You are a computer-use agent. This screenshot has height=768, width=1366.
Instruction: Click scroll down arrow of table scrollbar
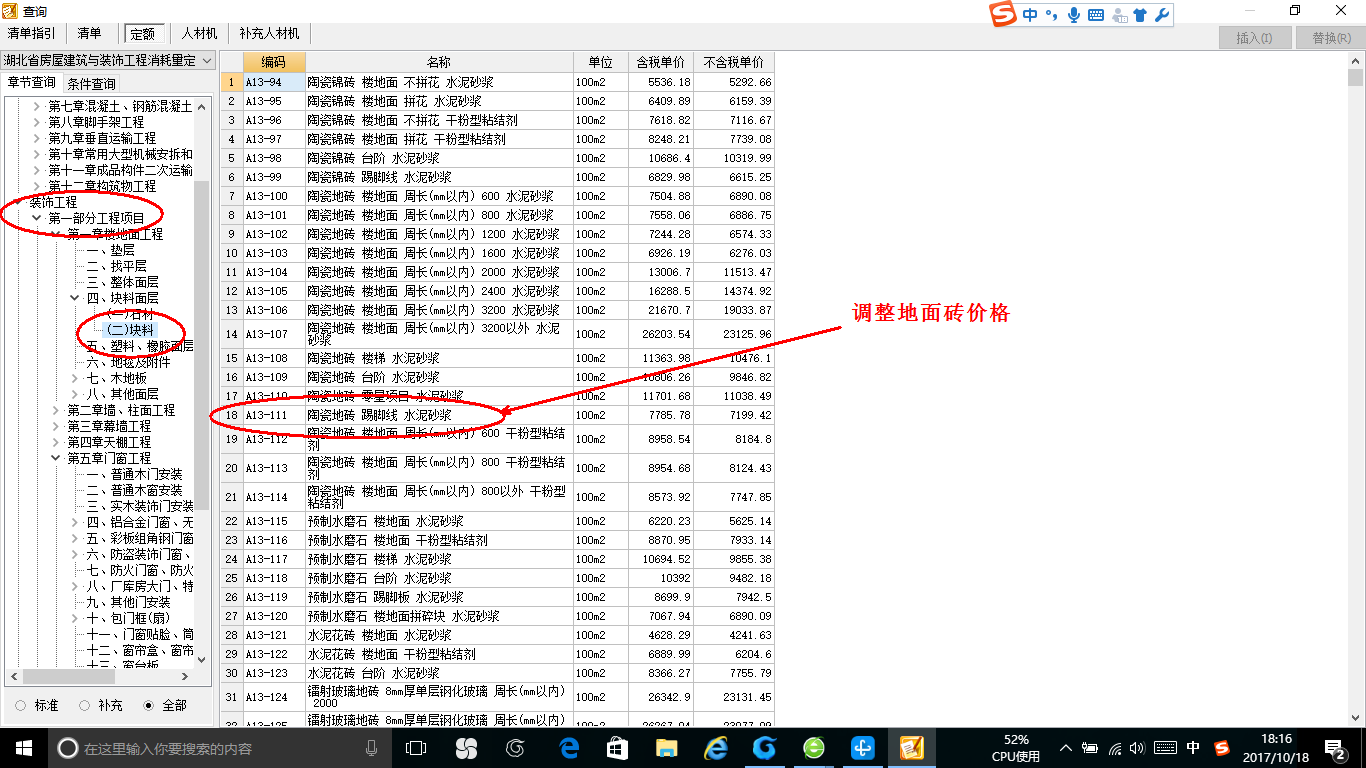point(1356,718)
